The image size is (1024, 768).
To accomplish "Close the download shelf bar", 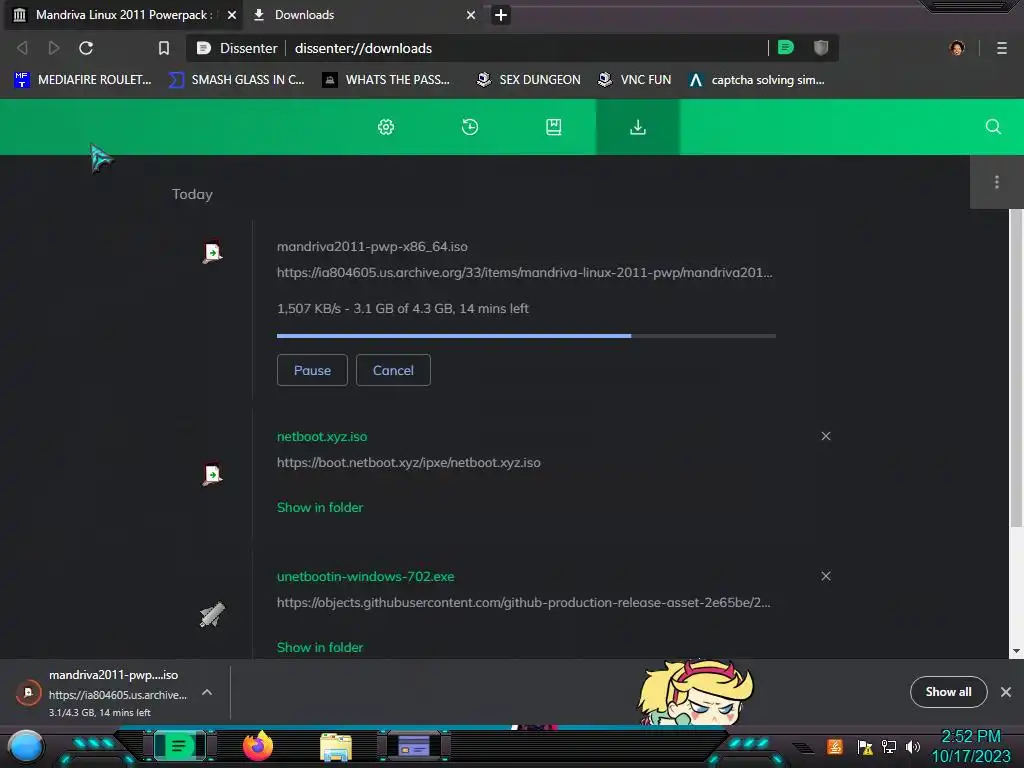I will click(1006, 692).
